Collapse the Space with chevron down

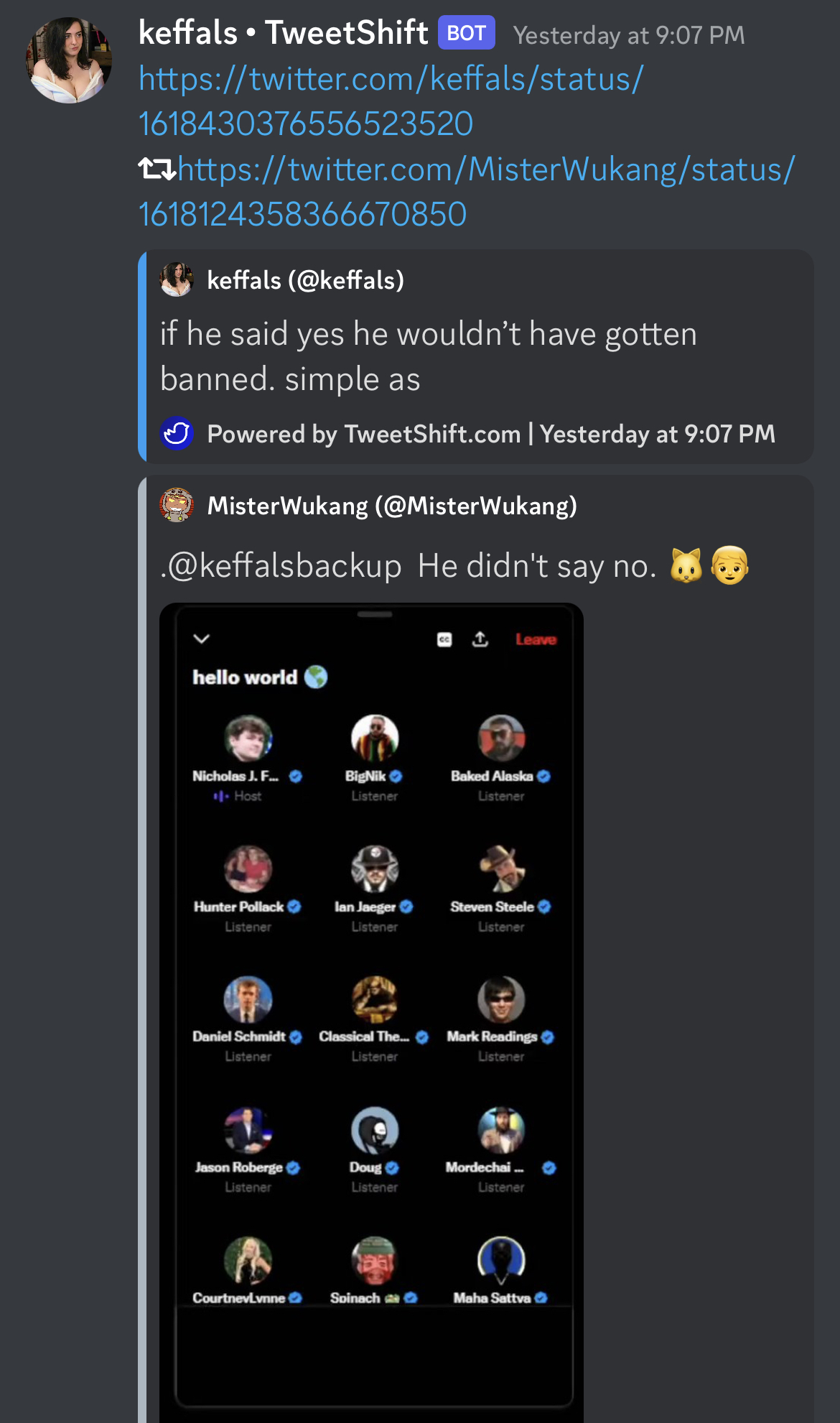(202, 639)
